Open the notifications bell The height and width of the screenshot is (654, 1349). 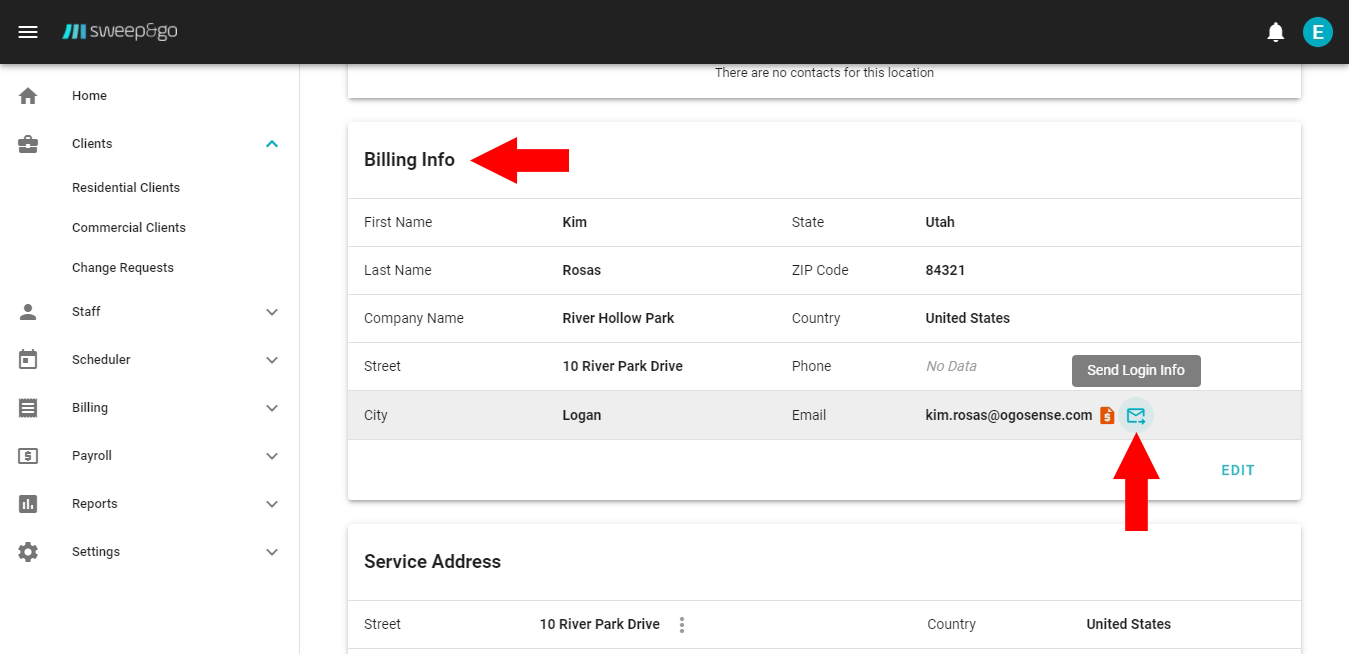1275,32
